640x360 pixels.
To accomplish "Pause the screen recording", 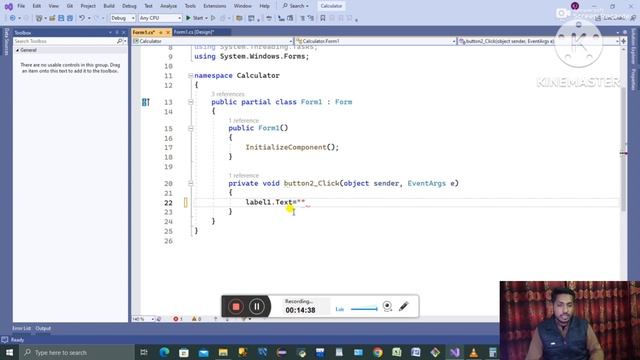I will coord(257,306).
